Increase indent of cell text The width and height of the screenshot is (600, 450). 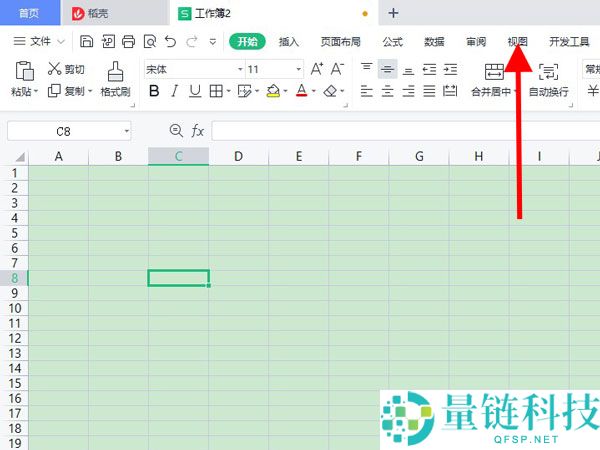[x=450, y=70]
